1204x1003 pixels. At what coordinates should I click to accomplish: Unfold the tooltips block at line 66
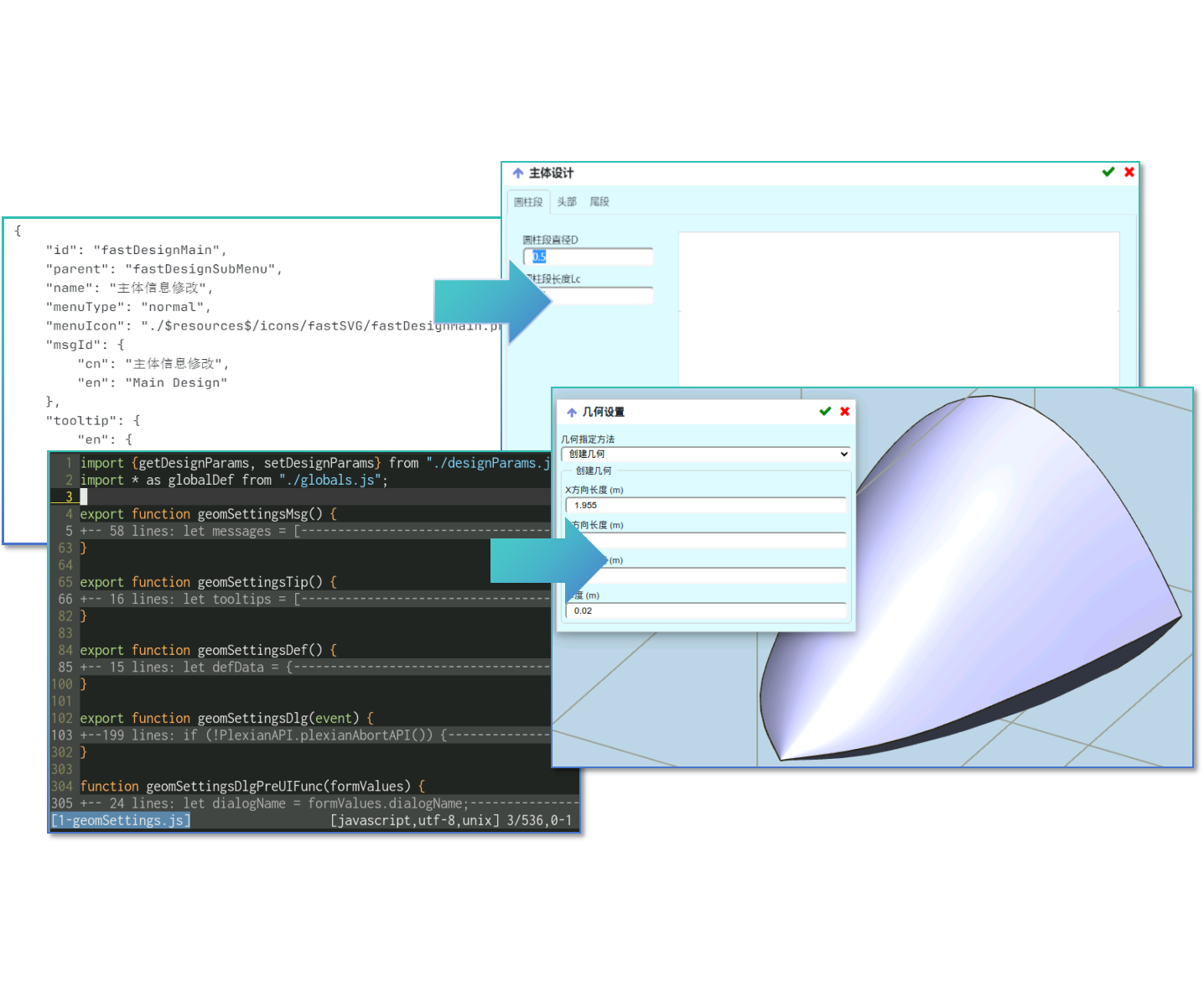click(x=314, y=599)
